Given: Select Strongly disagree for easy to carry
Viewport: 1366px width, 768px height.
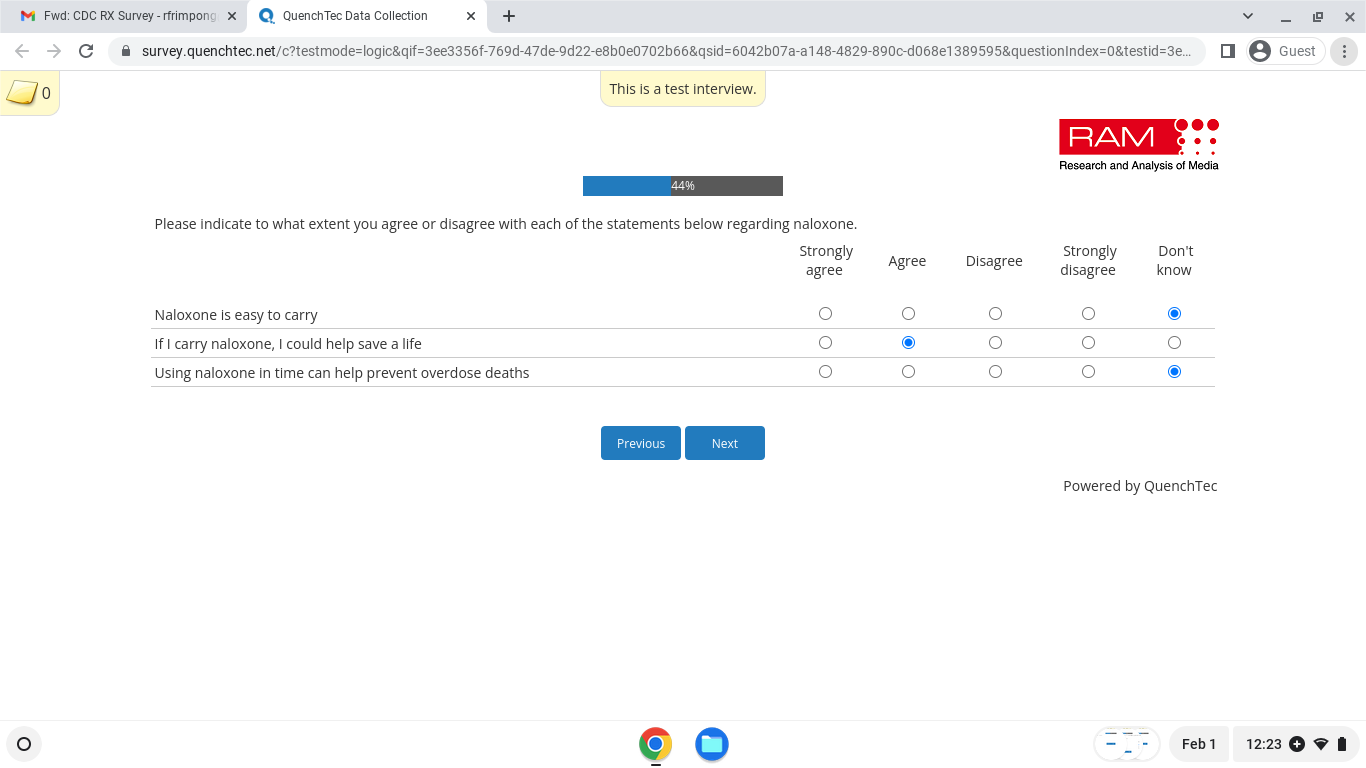Looking at the screenshot, I should coord(1088,314).
